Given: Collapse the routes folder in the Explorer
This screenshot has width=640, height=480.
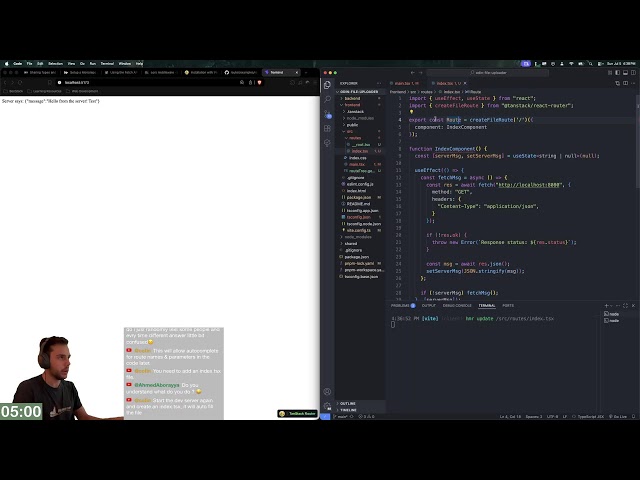Looking at the screenshot, I should point(360,138).
